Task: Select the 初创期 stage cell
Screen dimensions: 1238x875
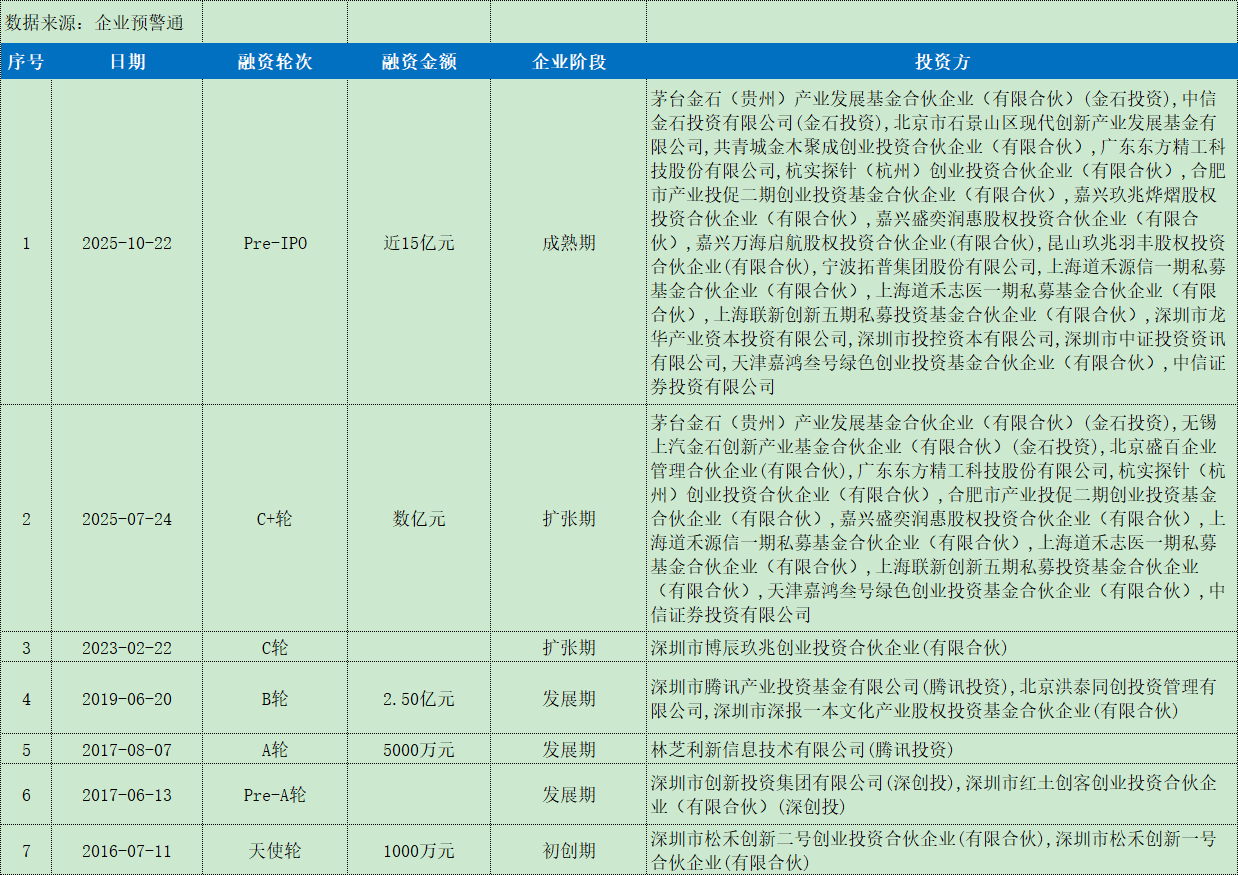Action: coord(569,851)
